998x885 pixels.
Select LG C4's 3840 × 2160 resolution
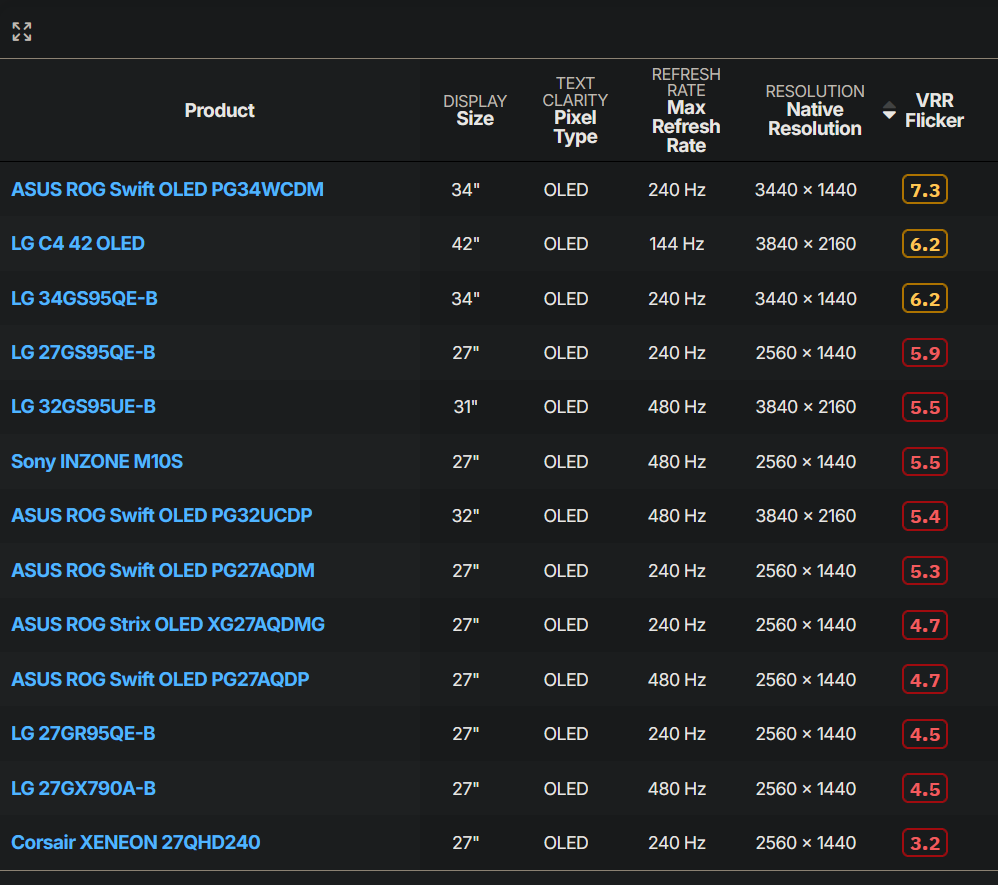[x=806, y=244]
